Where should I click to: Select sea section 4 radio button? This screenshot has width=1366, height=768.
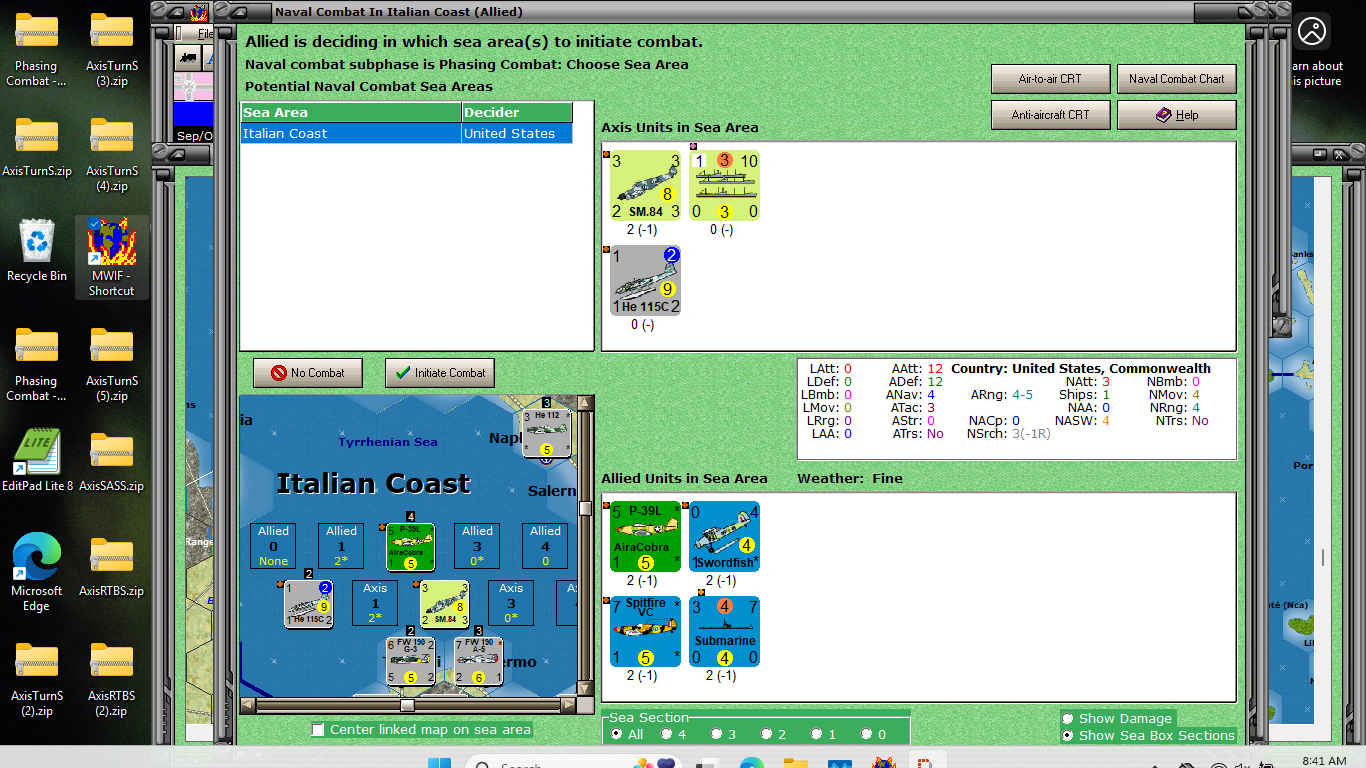click(x=668, y=734)
